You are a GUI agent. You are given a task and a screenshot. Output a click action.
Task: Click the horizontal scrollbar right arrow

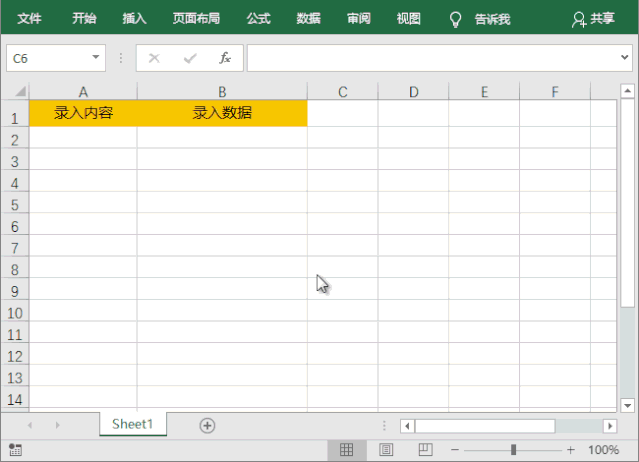(610, 426)
